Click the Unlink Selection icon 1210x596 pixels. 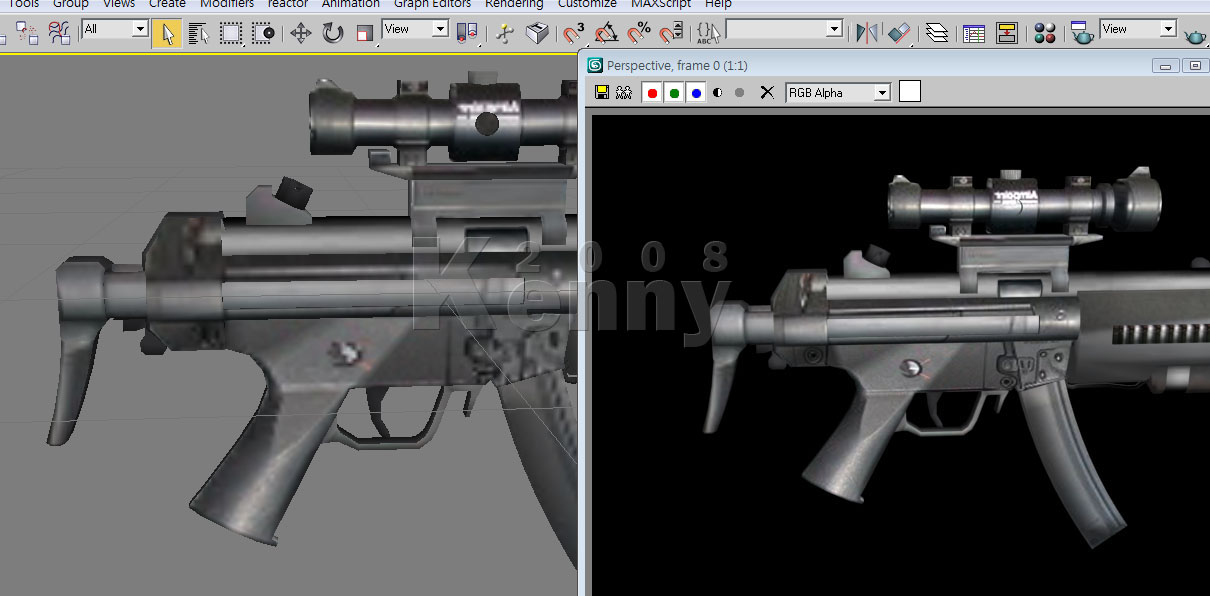(x=27, y=33)
